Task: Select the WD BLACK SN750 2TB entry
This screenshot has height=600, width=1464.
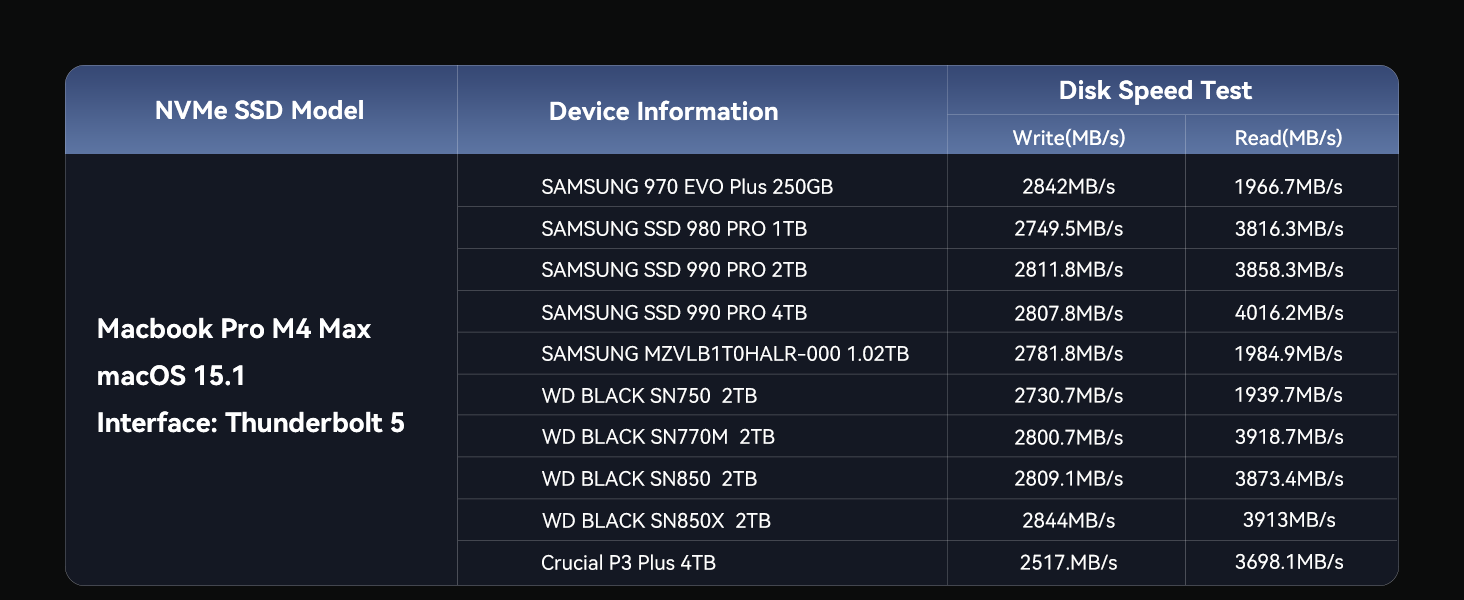Action: coord(649,396)
